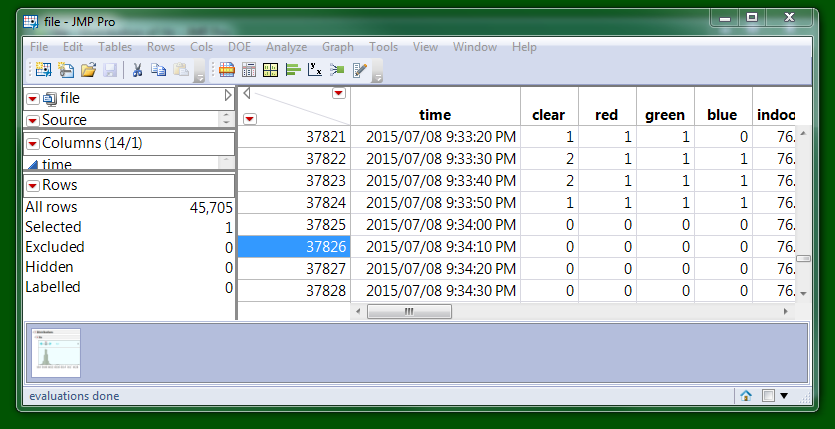Select highlighted row number 37826

pos(294,246)
